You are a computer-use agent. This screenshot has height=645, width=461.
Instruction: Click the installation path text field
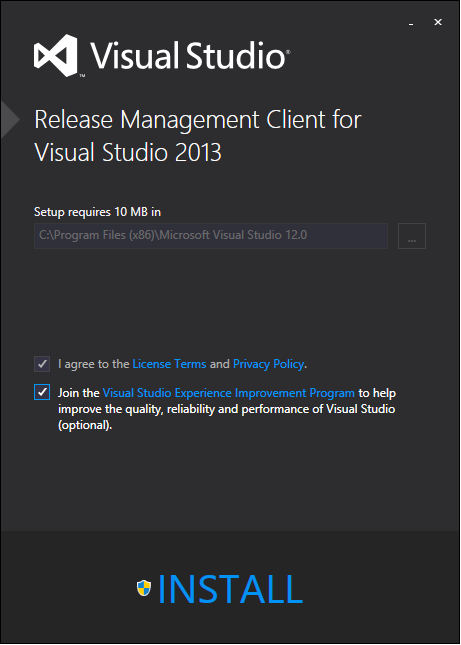[211, 236]
